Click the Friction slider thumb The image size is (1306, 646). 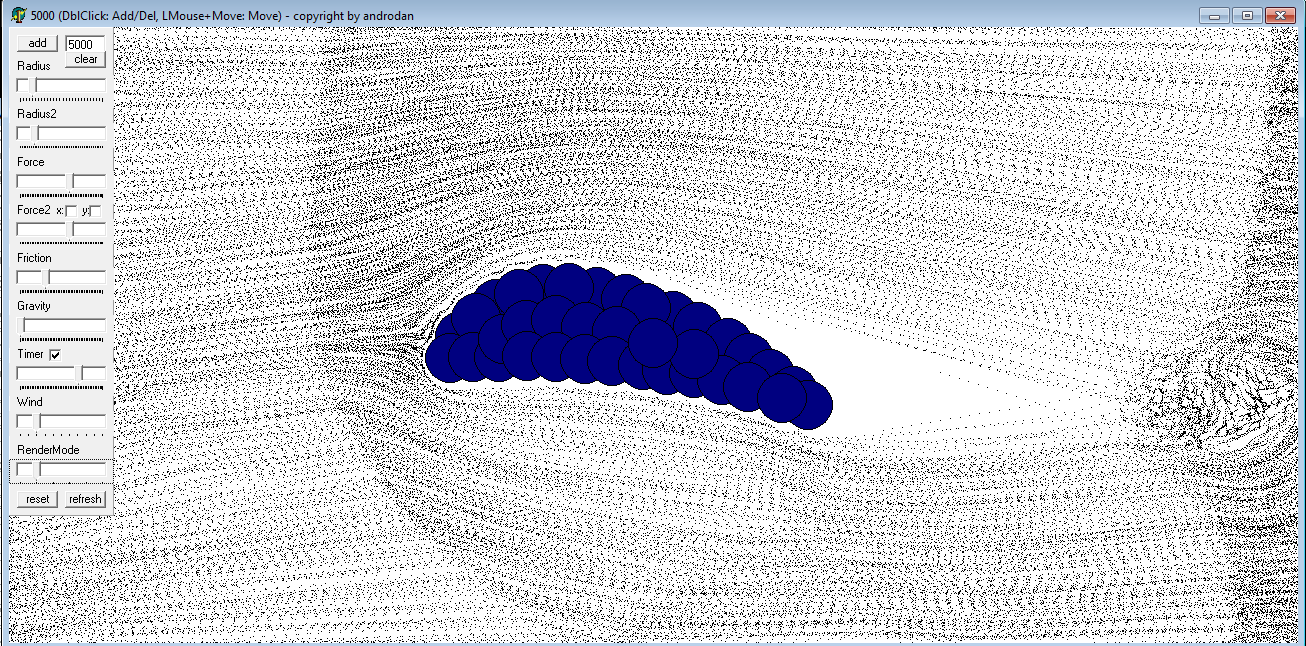coord(46,278)
